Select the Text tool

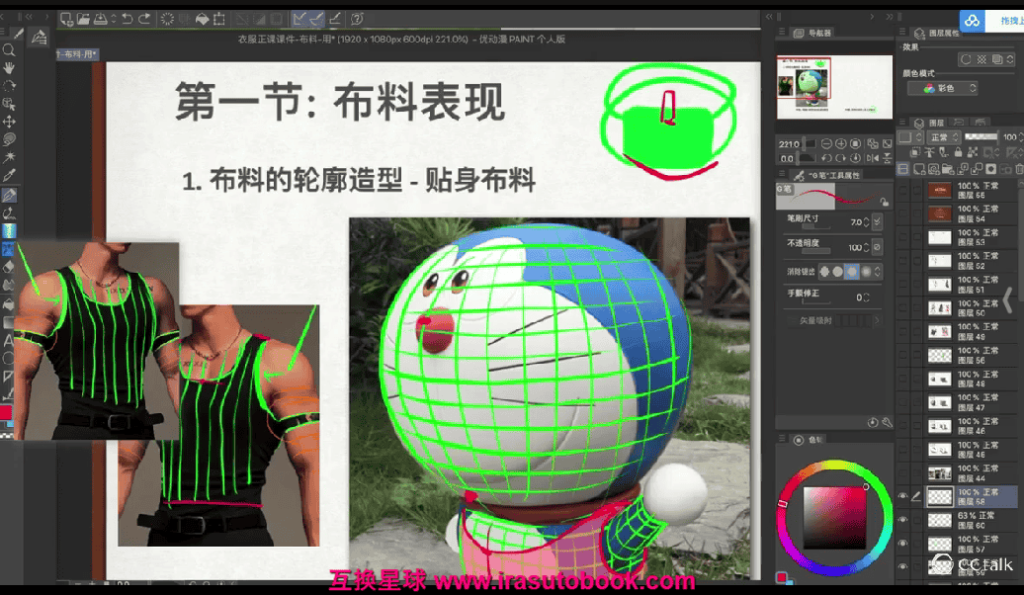(8, 340)
